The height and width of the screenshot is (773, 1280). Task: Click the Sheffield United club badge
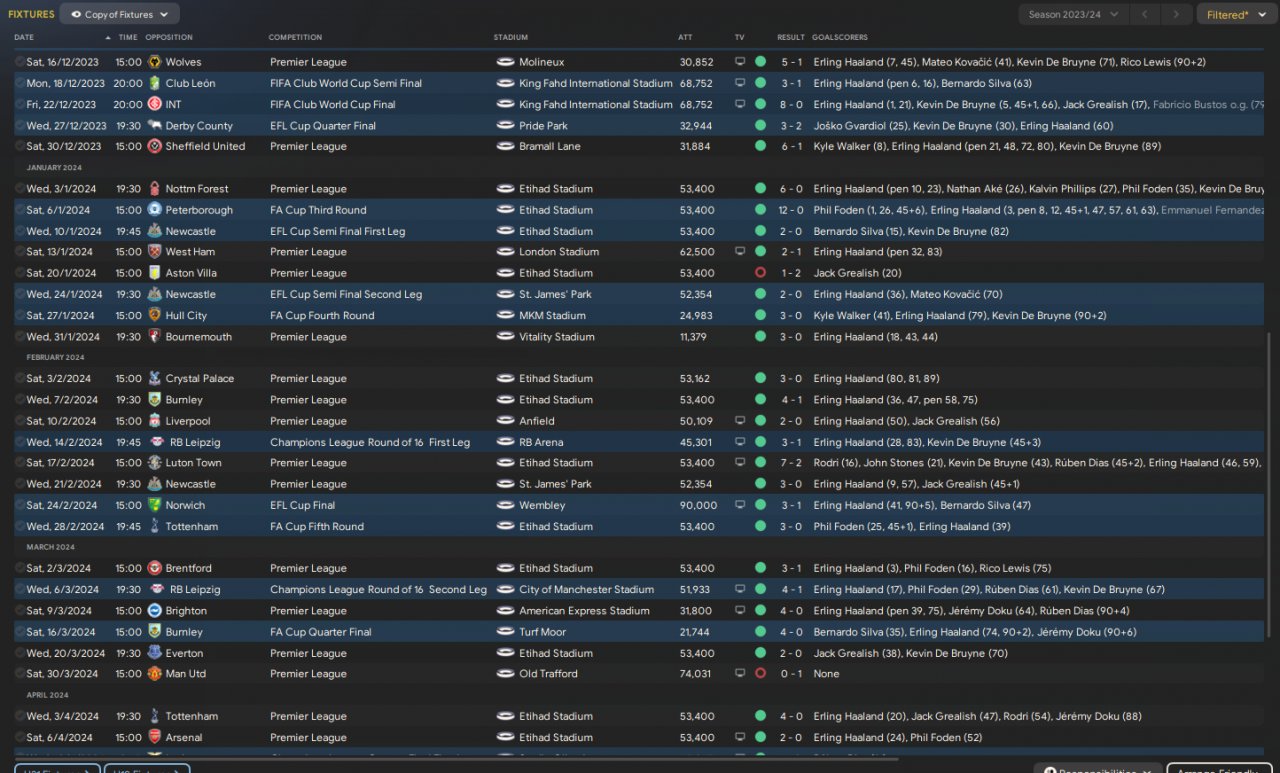pyautogui.click(x=155, y=146)
